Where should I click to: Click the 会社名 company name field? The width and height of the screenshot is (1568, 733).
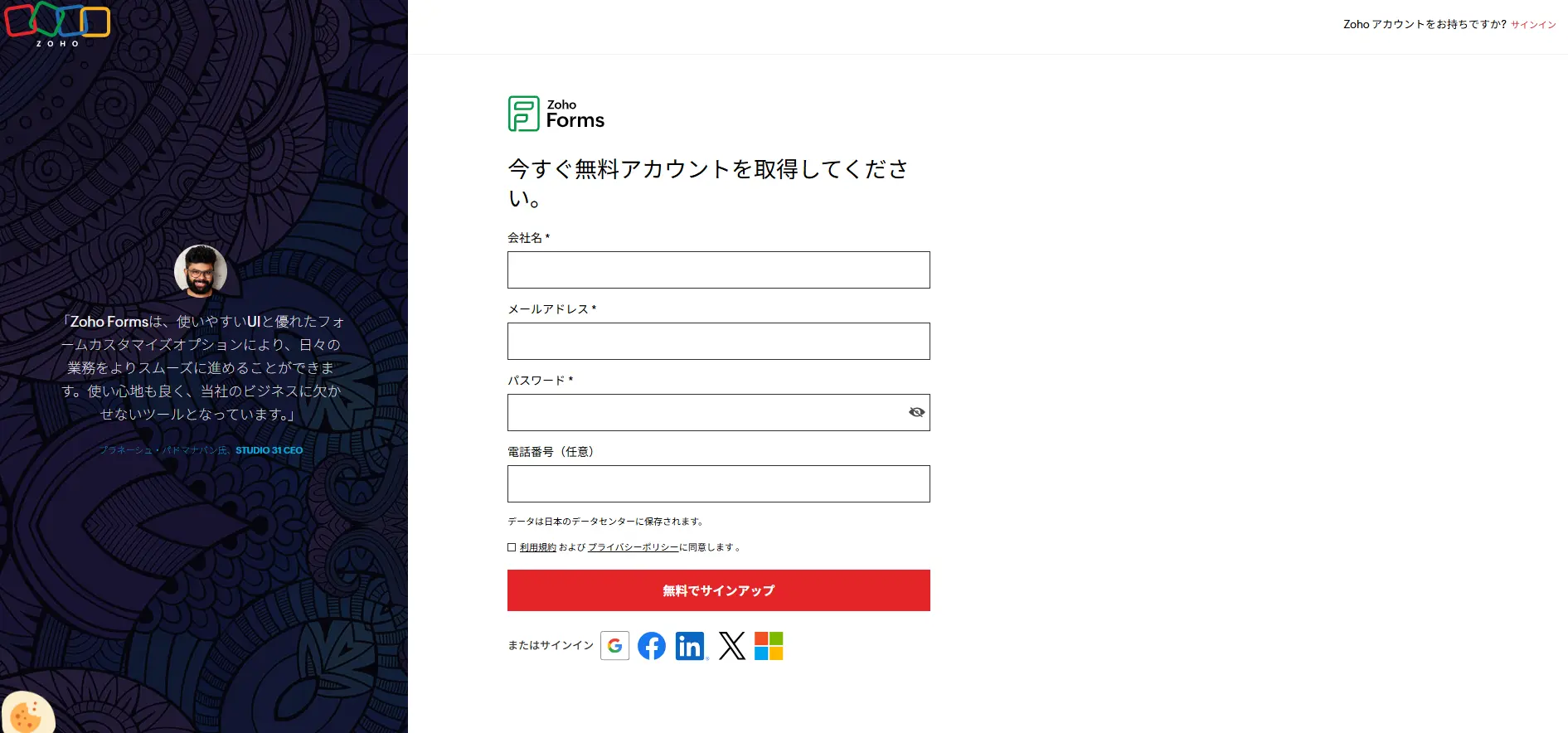tap(719, 270)
